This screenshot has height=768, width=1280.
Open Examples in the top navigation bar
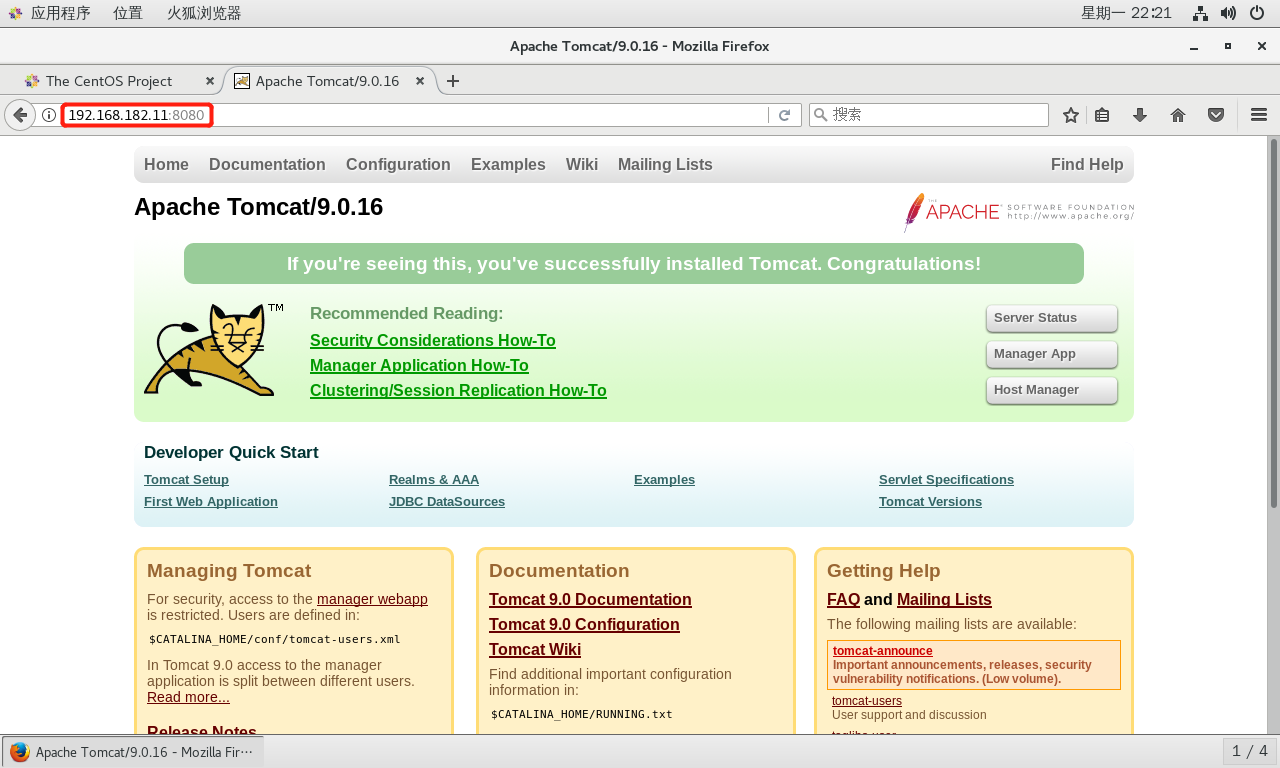[x=508, y=165]
